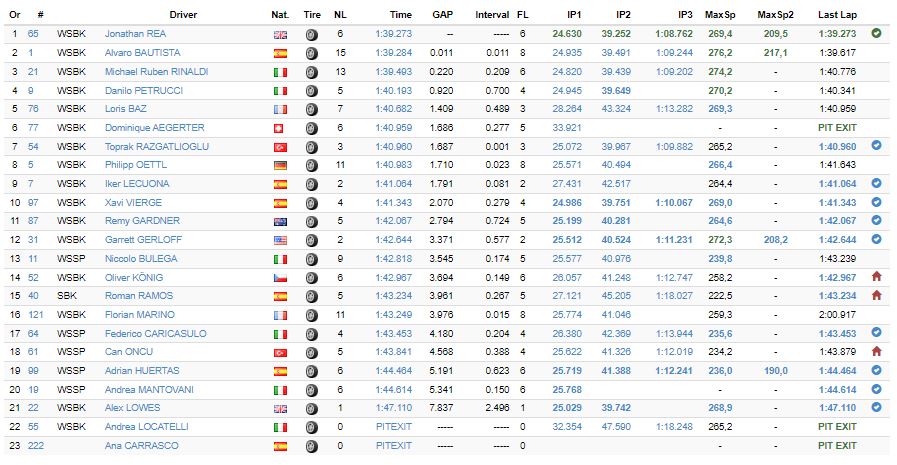Click the Tire column header
897x465 pixels.
click(x=312, y=15)
